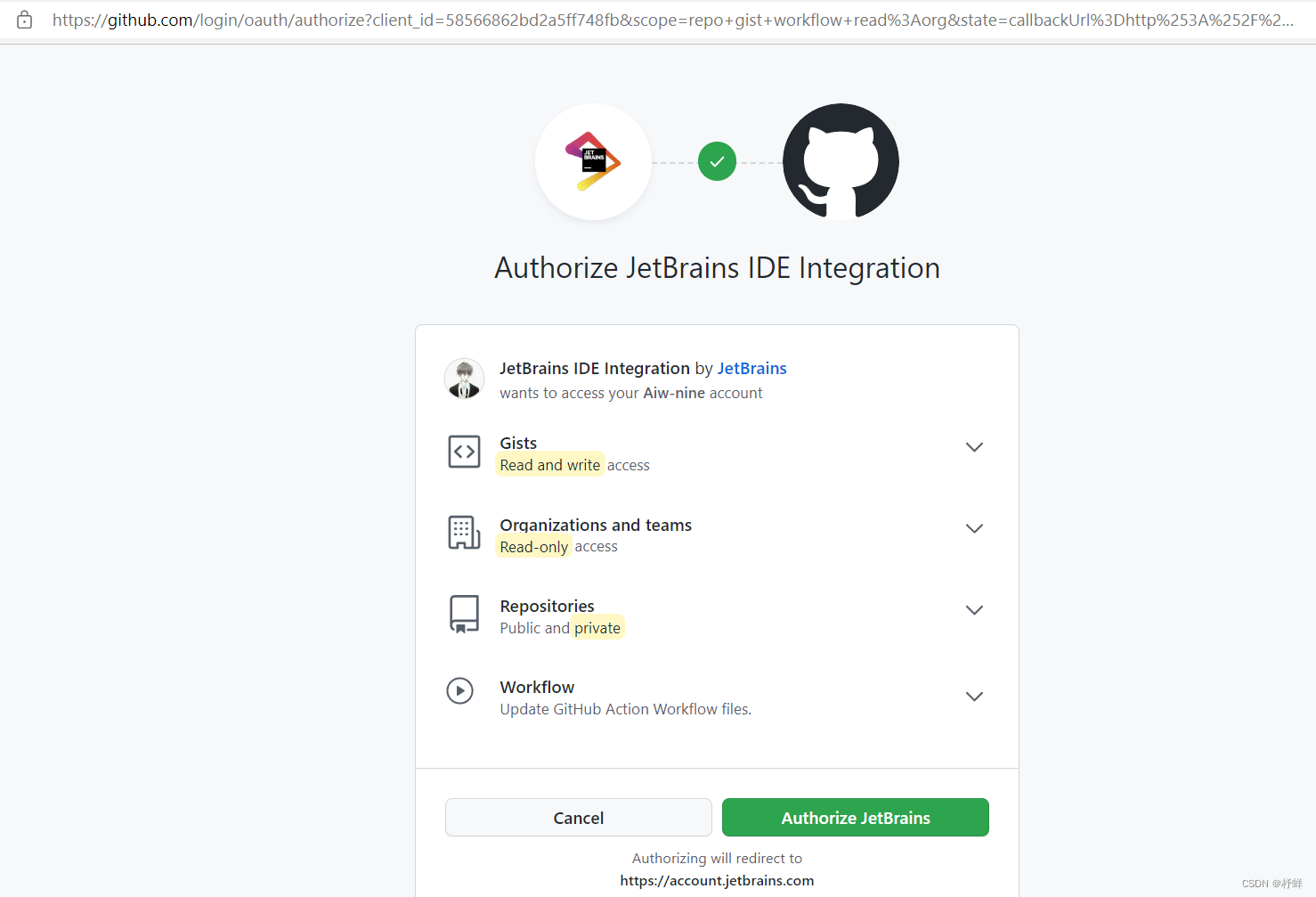1316x897 pixels.
Task: Click the browser URL address field
Action: pyautogui.click(x=672, y=20)
